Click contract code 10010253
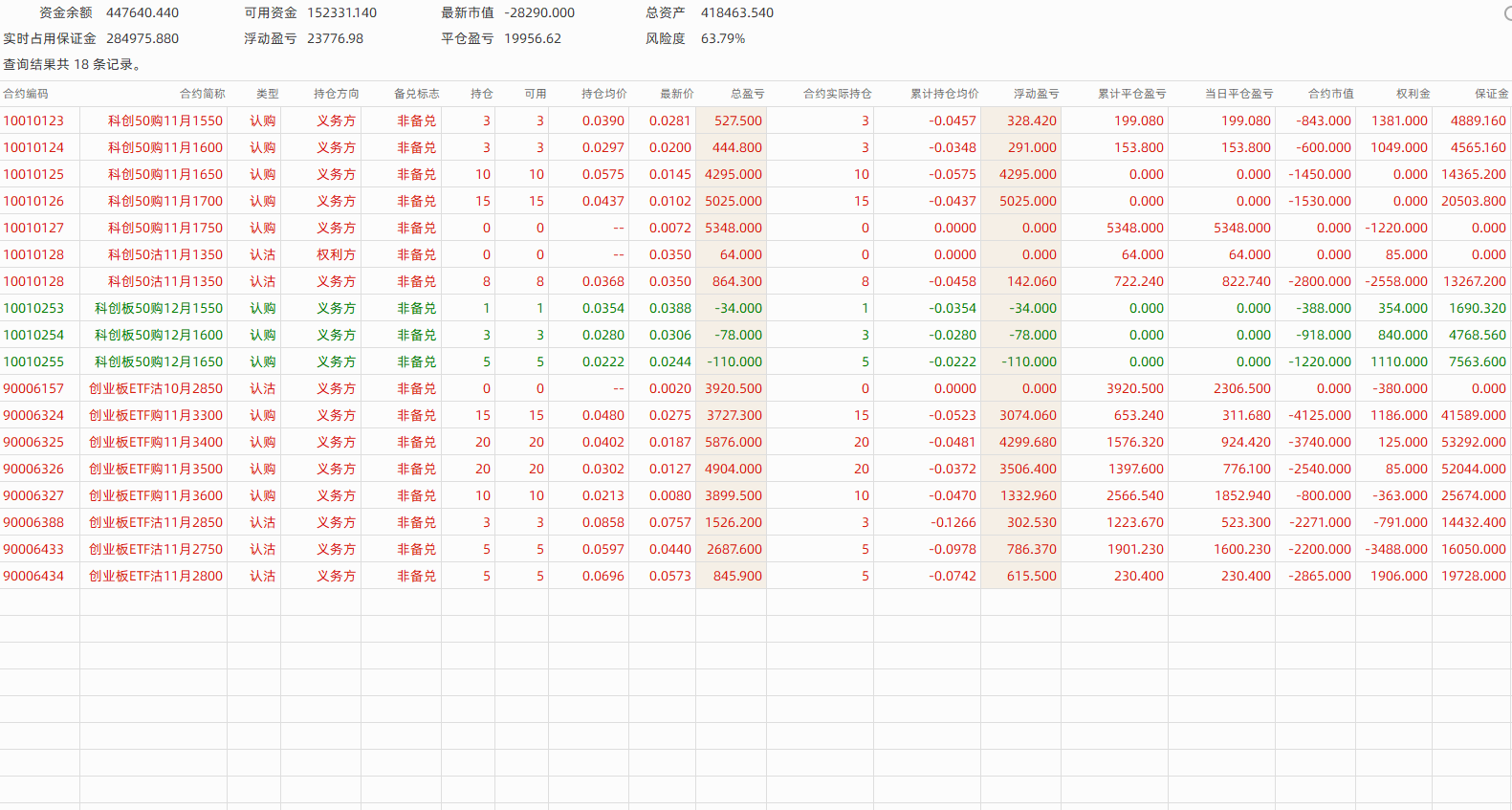The height and width of the screenshot is (810, 1512). (x=33, y=309)
